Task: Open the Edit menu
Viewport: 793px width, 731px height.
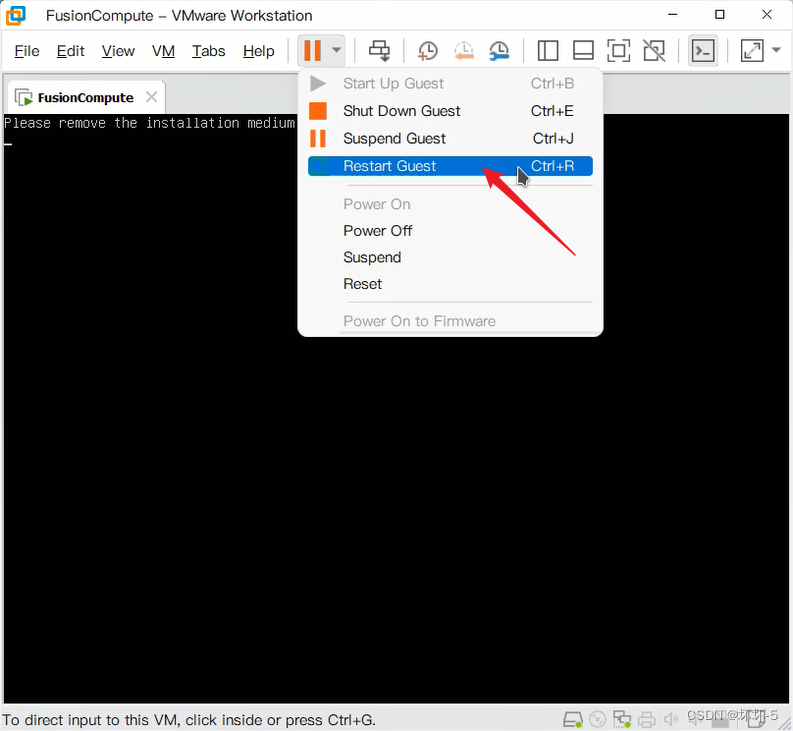Action: pos(70,51)
